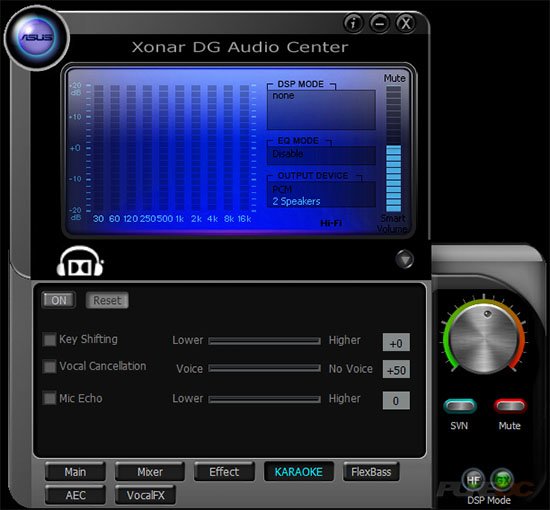Open the info (i) button
550x510 pixels.
[353, 24]
